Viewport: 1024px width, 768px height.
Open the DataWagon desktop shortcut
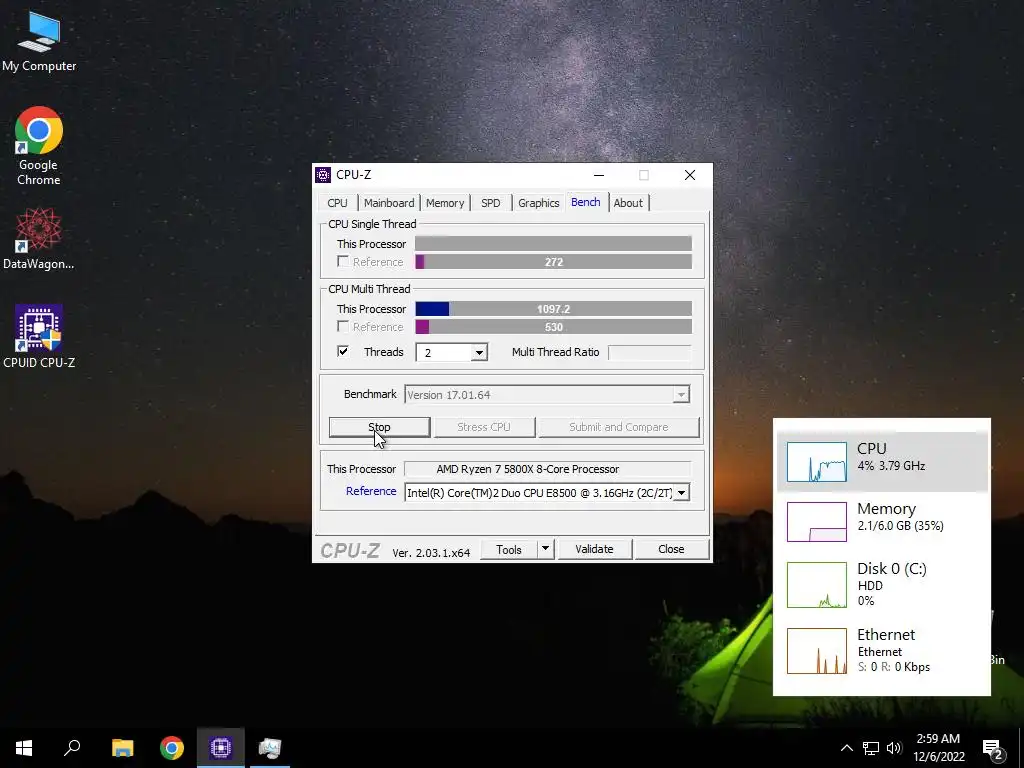[39, 239]
